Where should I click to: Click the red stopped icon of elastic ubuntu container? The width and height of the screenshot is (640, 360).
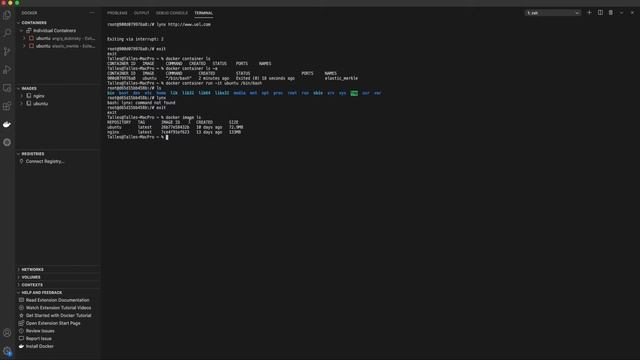pyautogui.click(x=31, y=46)
